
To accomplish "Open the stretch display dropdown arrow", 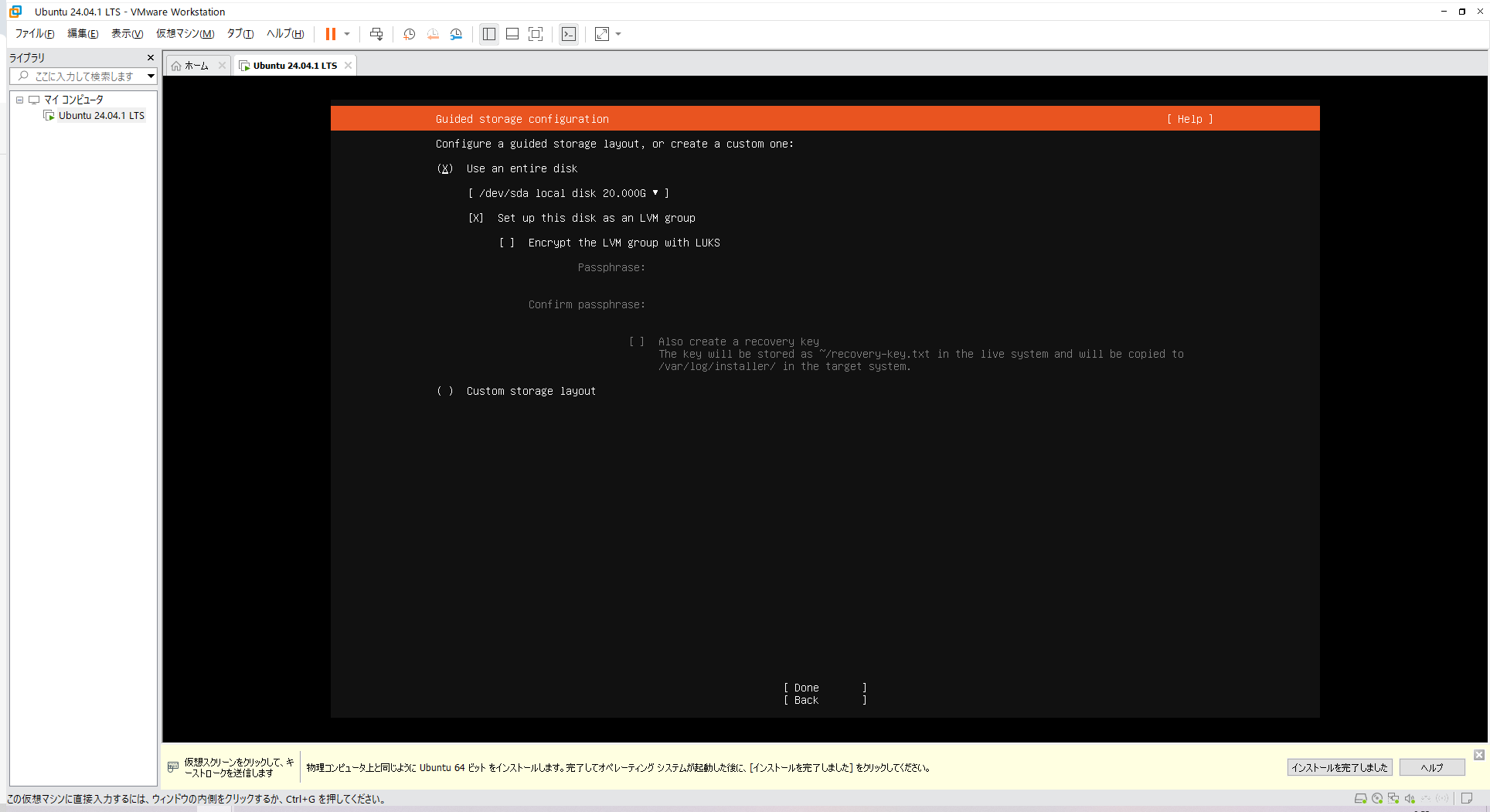I will 618,34.
